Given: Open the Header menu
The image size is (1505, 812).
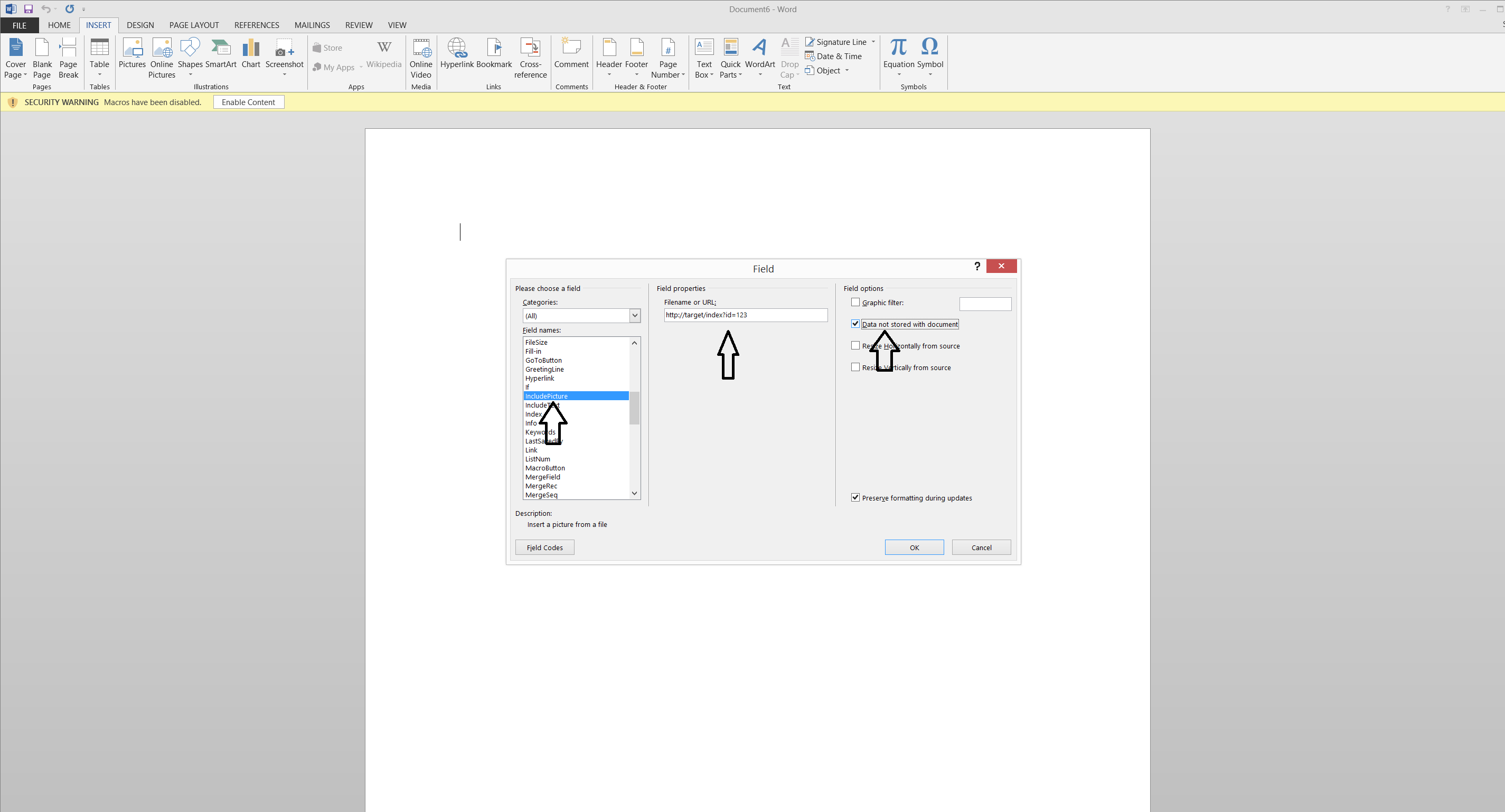Looking at the screenshot, I should pos(609,58).
